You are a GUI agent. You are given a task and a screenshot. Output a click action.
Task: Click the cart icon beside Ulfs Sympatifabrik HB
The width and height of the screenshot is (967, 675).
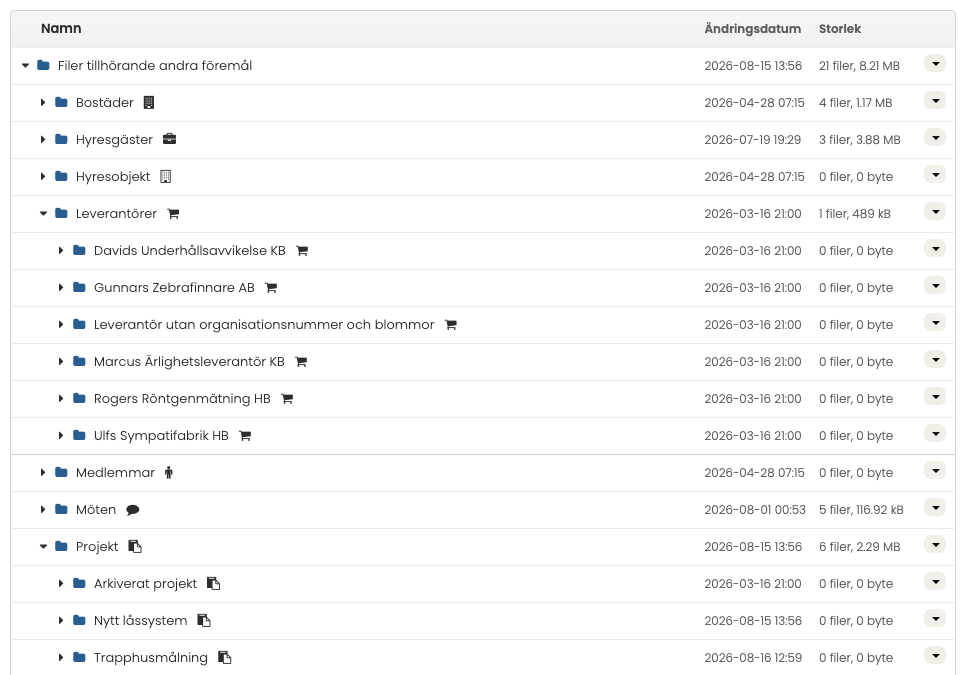(x=245, y=436)
